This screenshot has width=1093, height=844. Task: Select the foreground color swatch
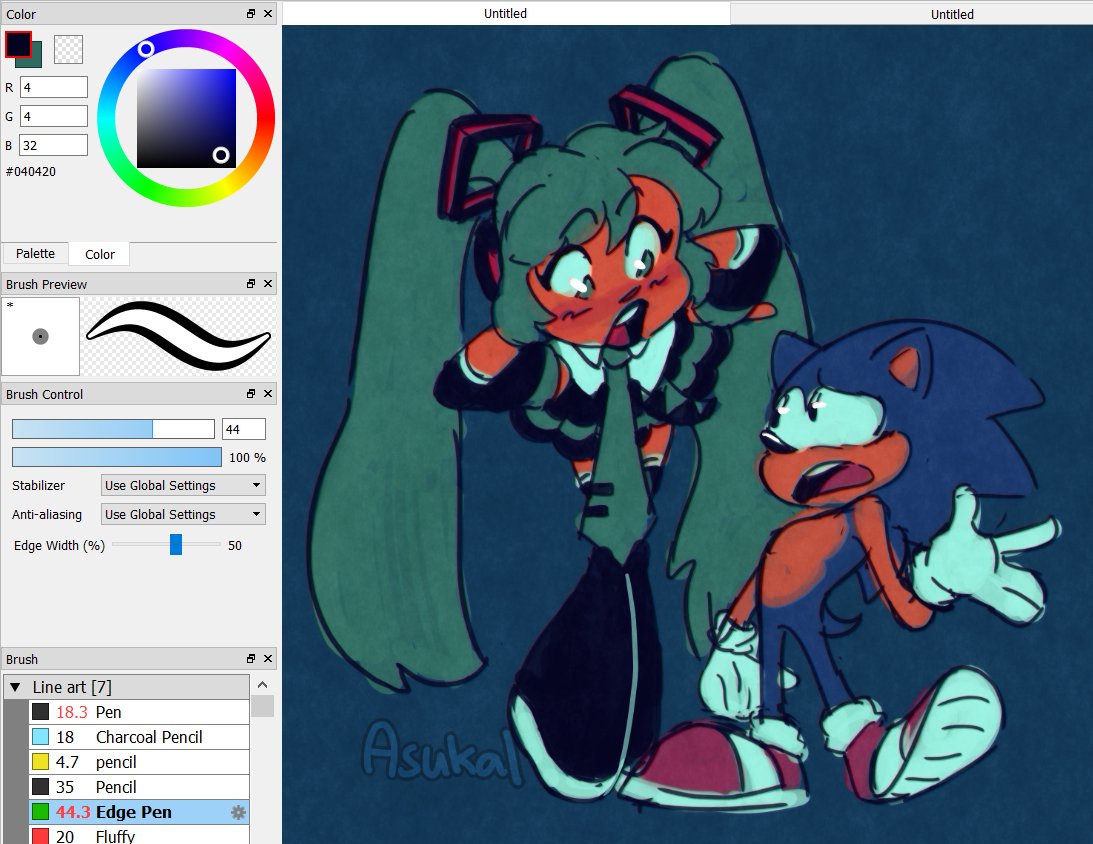(18, 44)
